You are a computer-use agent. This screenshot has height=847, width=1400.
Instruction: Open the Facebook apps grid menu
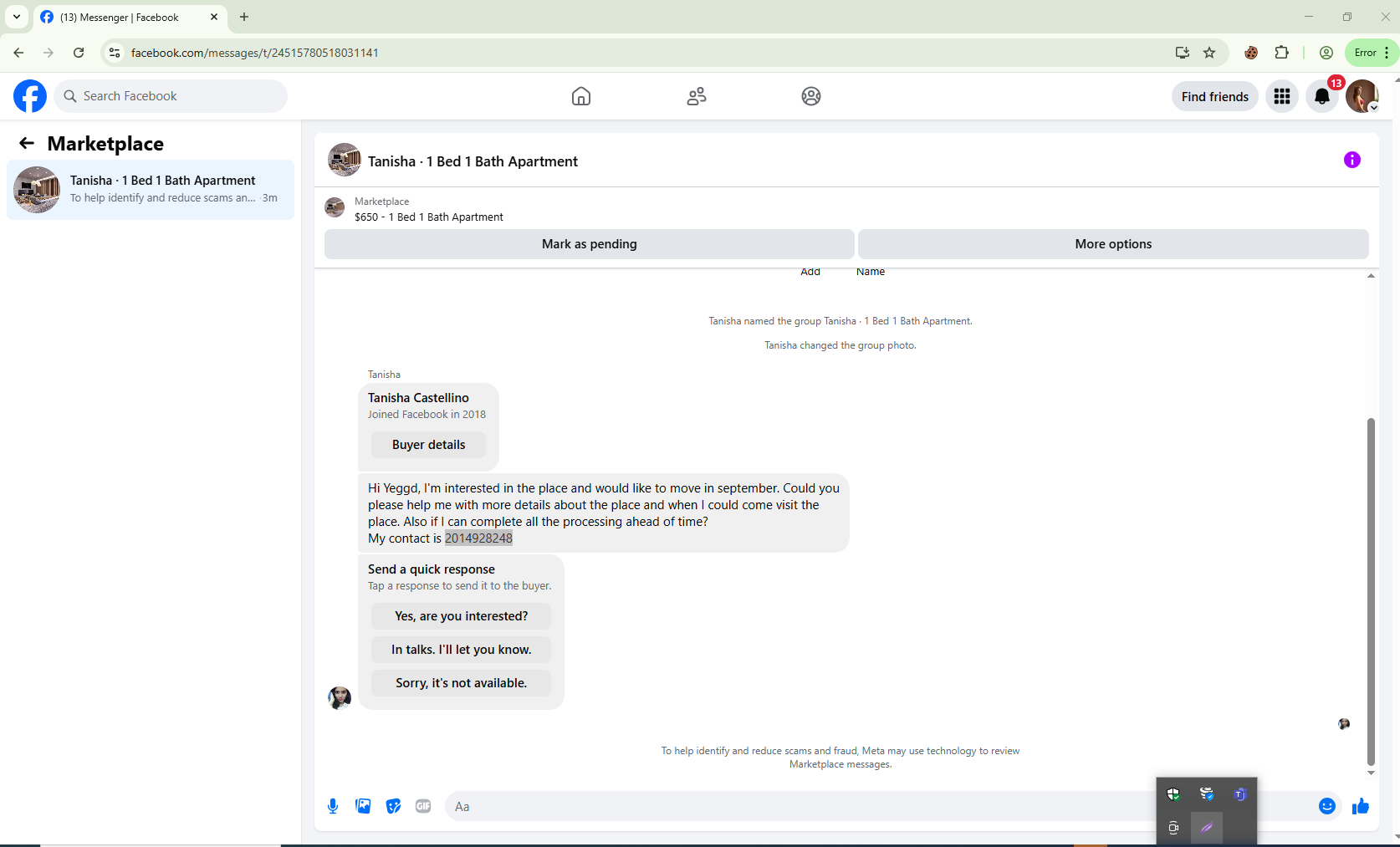click(x=1282, y=96)
